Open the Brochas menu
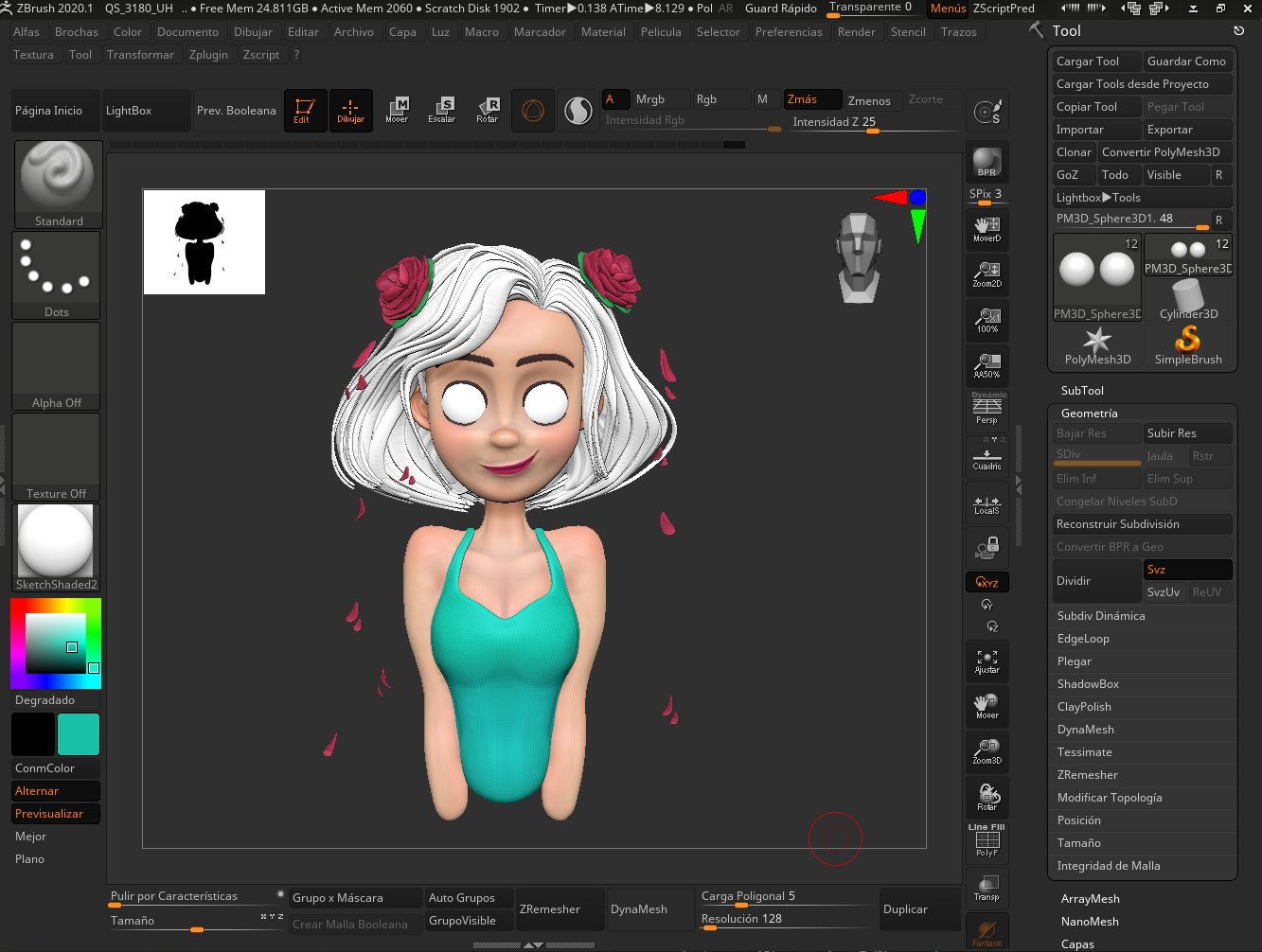This screenshot has height=952, width=1262. [77, 32]
